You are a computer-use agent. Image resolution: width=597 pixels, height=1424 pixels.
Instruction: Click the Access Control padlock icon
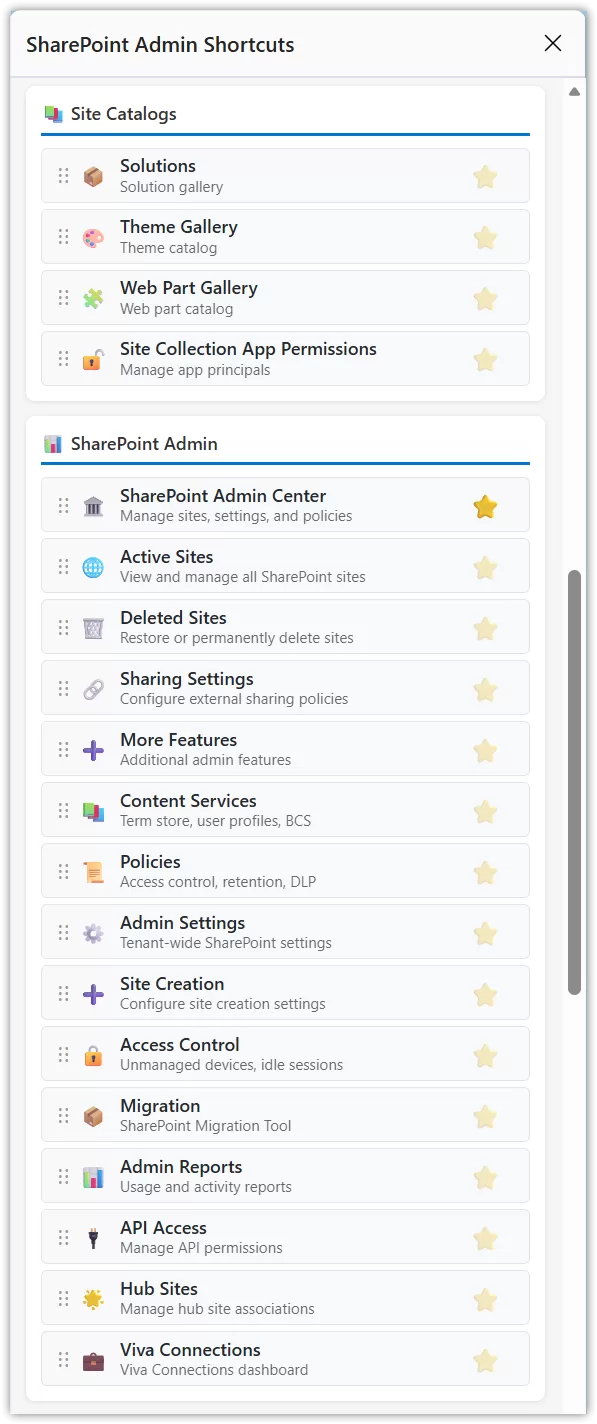click(92, 1054)
